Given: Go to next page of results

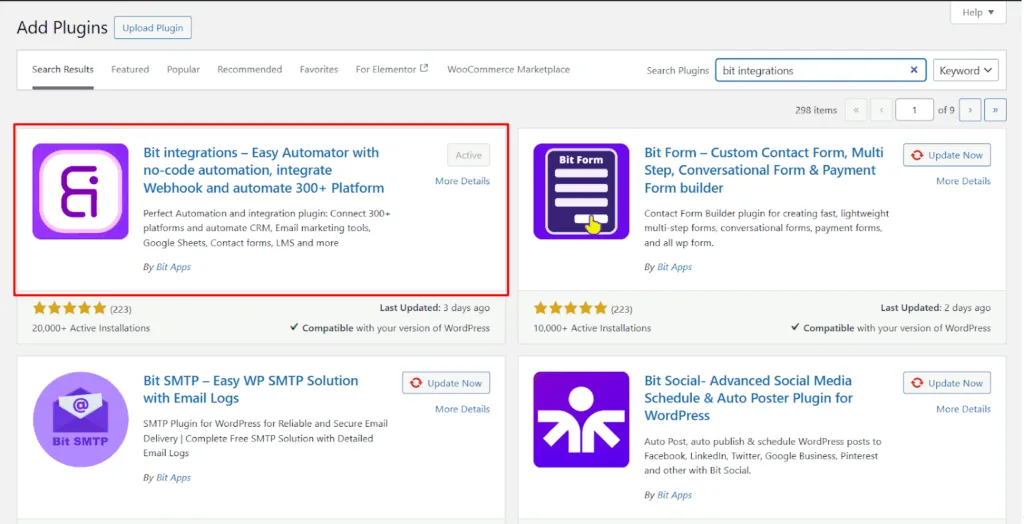Looking at the screenshot, I should (x=970, y=110).
